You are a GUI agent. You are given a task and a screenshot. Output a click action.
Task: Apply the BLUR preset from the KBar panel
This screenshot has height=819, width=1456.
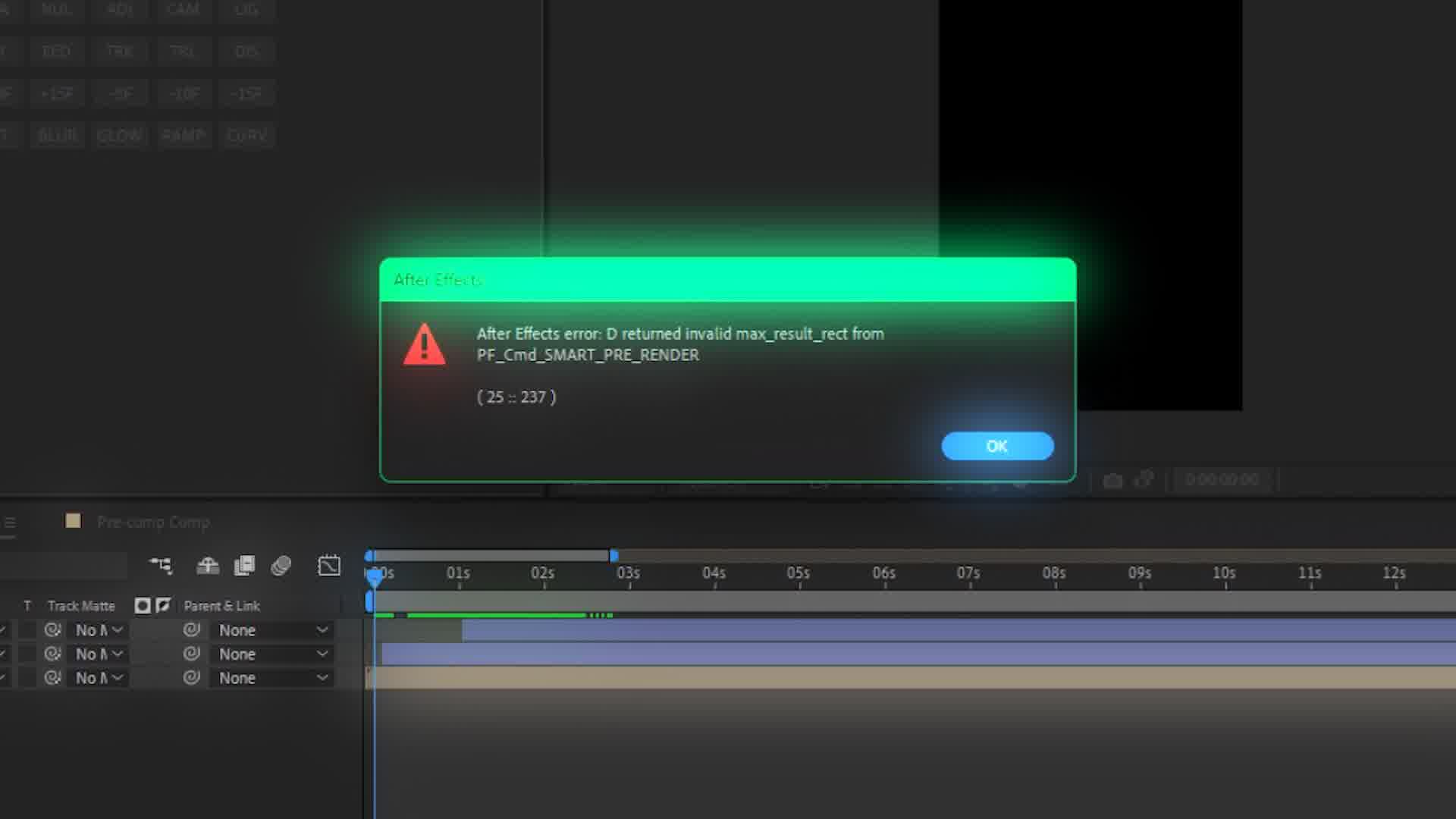tap(57, 135)
